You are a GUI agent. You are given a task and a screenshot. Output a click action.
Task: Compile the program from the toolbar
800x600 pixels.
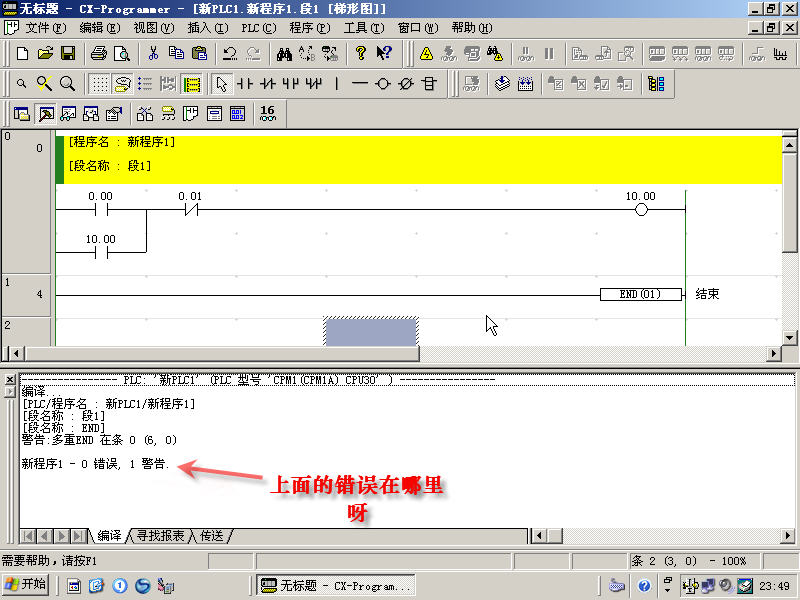pyautogui.click(x=503, y=84)
